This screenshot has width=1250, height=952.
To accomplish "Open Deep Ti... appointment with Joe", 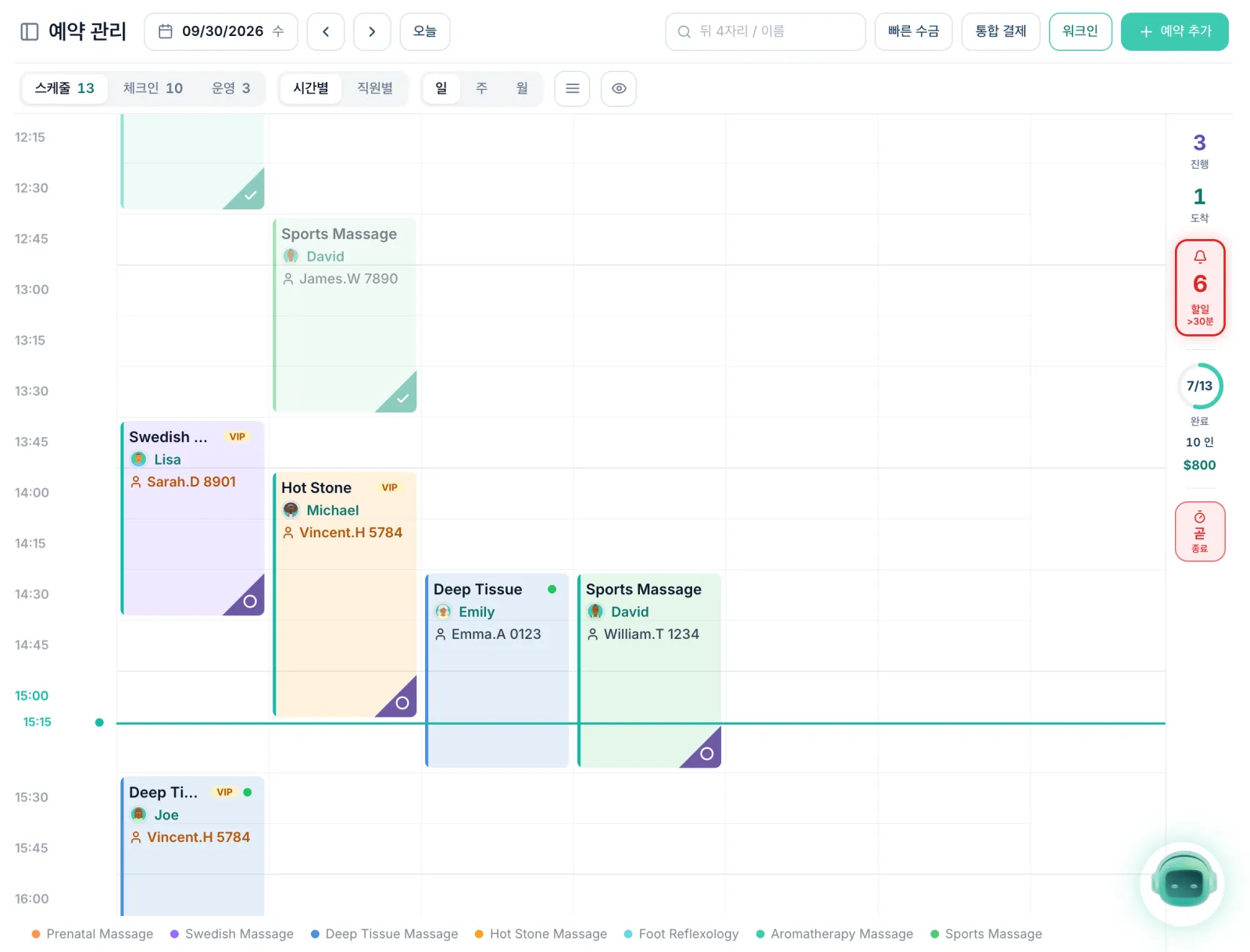I will (192, 846).
